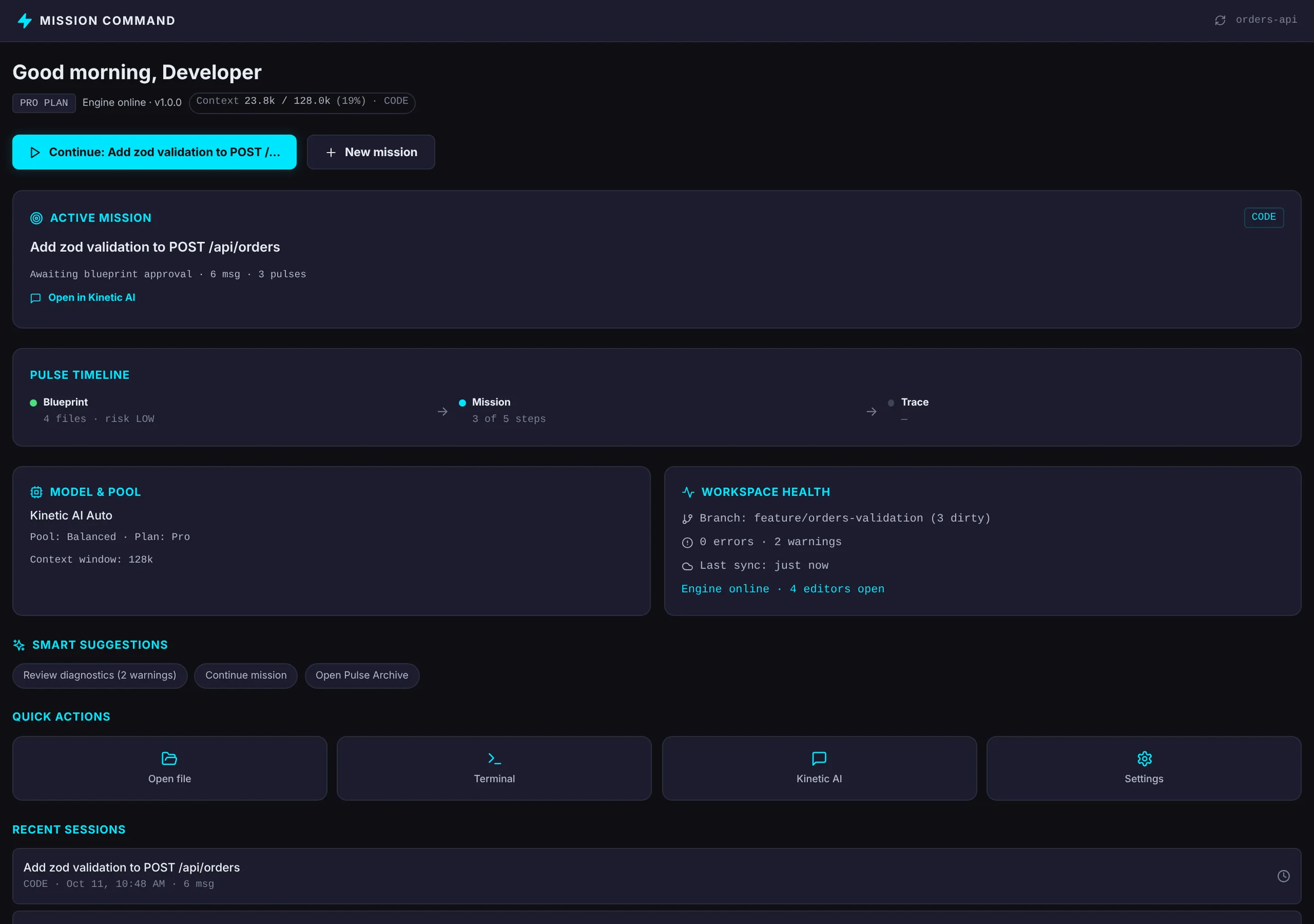Image resolution: width=1314 pixels, height=924 pixels.
Task: Continue the zod validation mission
Action: [x=154, y=152]
